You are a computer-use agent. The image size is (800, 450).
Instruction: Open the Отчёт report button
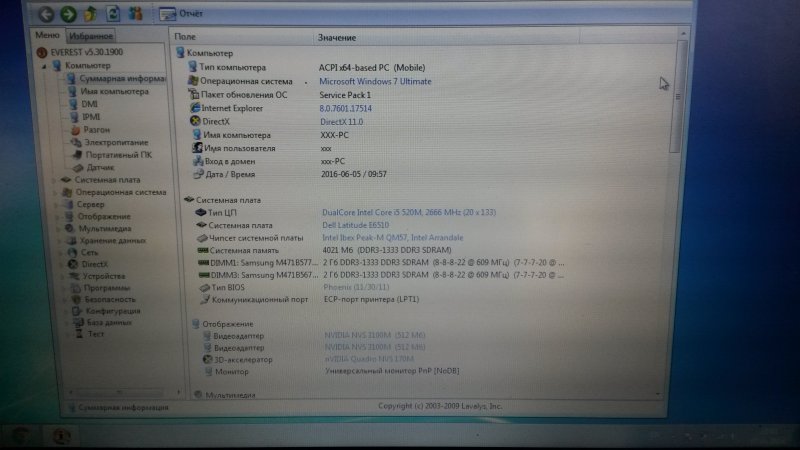point(180,15)
